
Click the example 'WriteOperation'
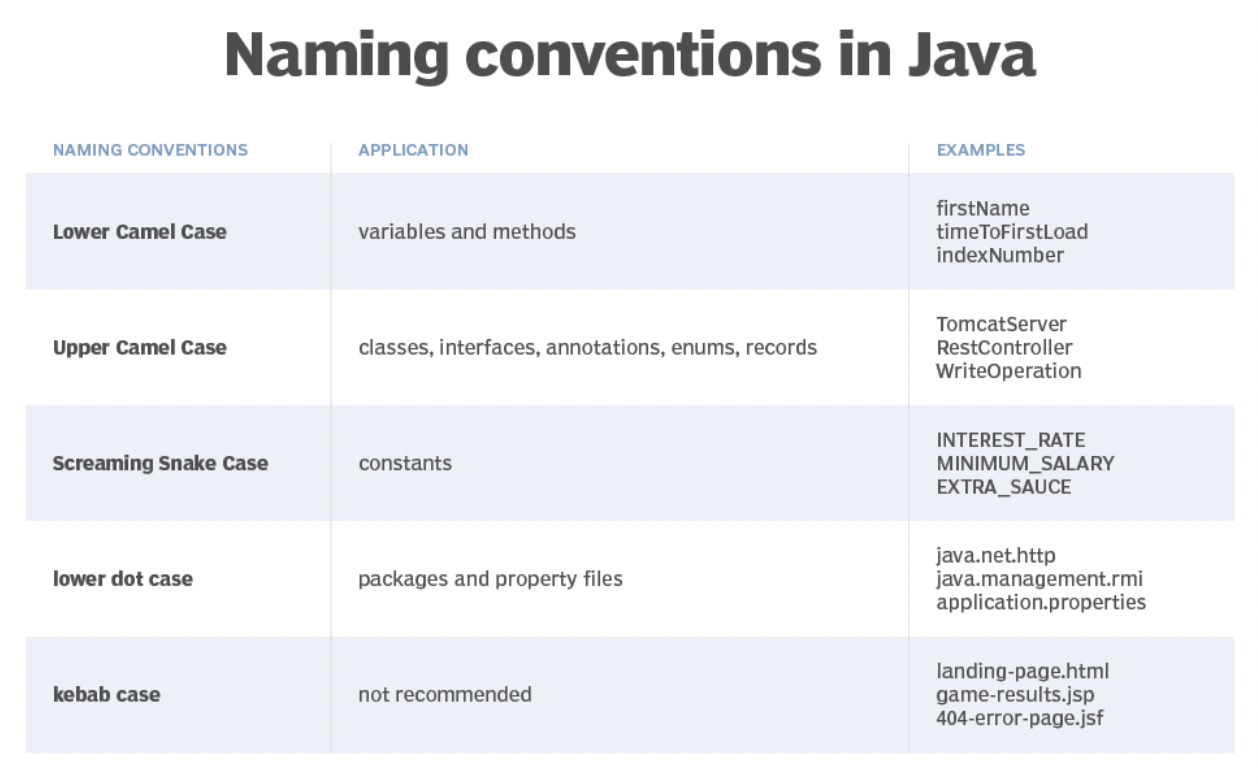coord(1009,371)
